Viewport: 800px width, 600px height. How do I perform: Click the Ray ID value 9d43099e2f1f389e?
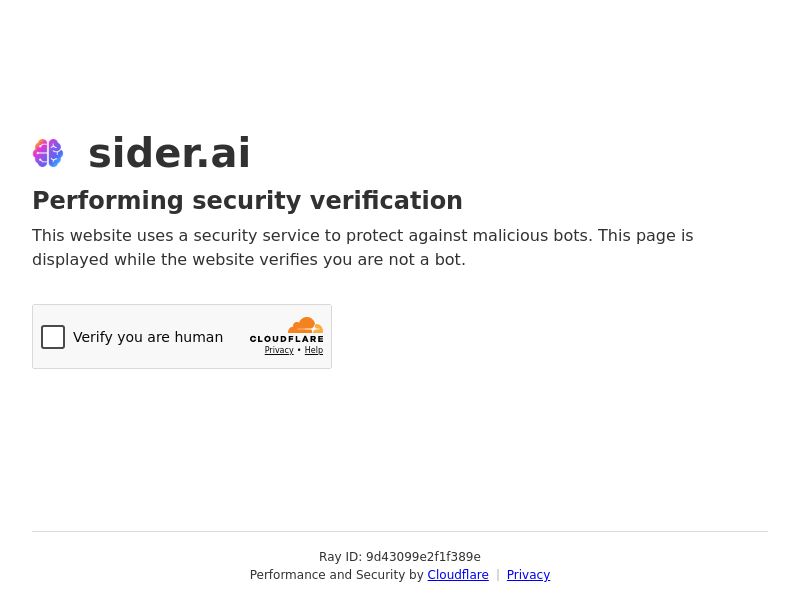423,556
